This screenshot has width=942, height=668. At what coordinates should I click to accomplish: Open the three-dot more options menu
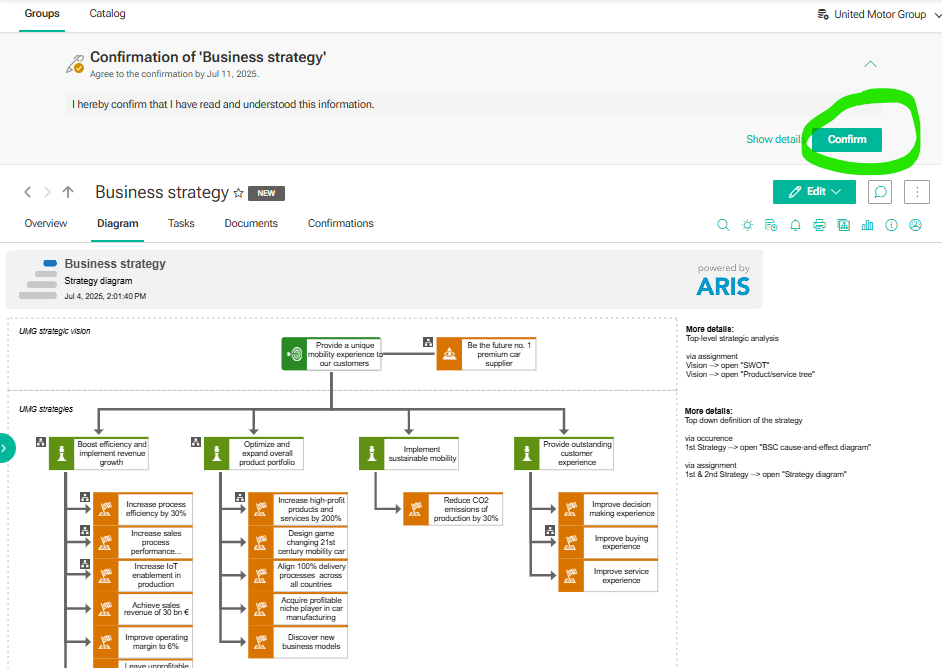click(917, 192)
